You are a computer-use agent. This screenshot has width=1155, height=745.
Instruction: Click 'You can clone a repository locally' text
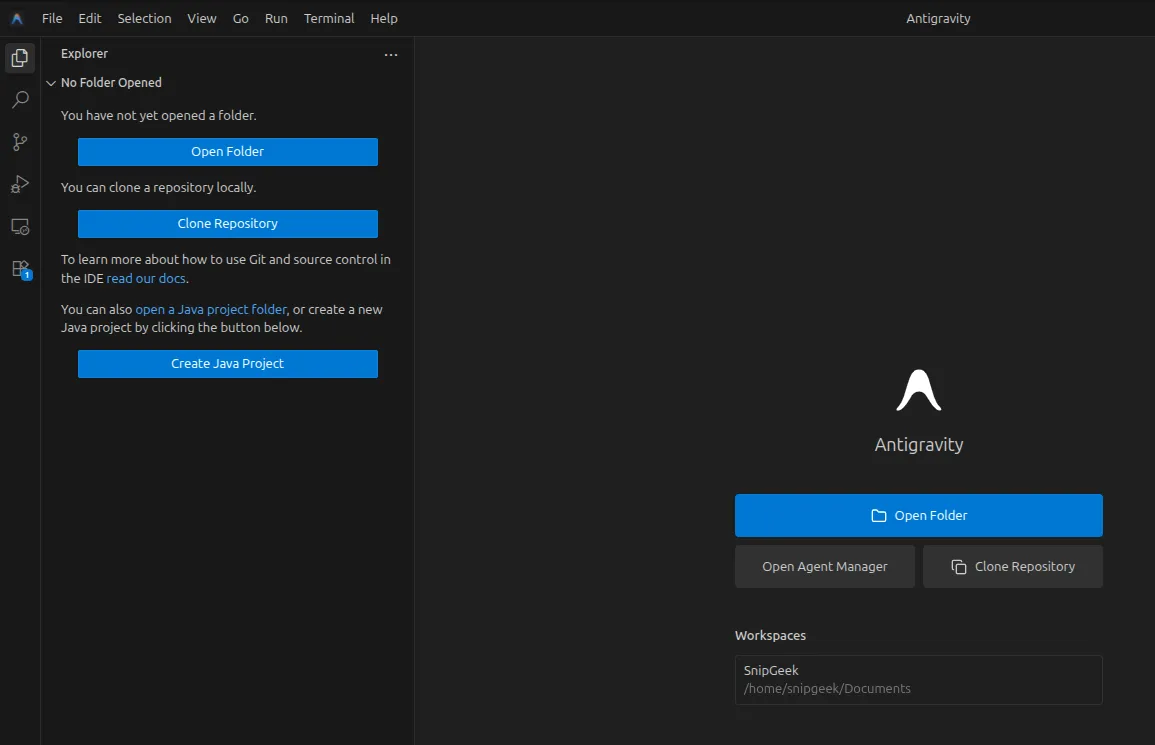[x=158, y=188]
